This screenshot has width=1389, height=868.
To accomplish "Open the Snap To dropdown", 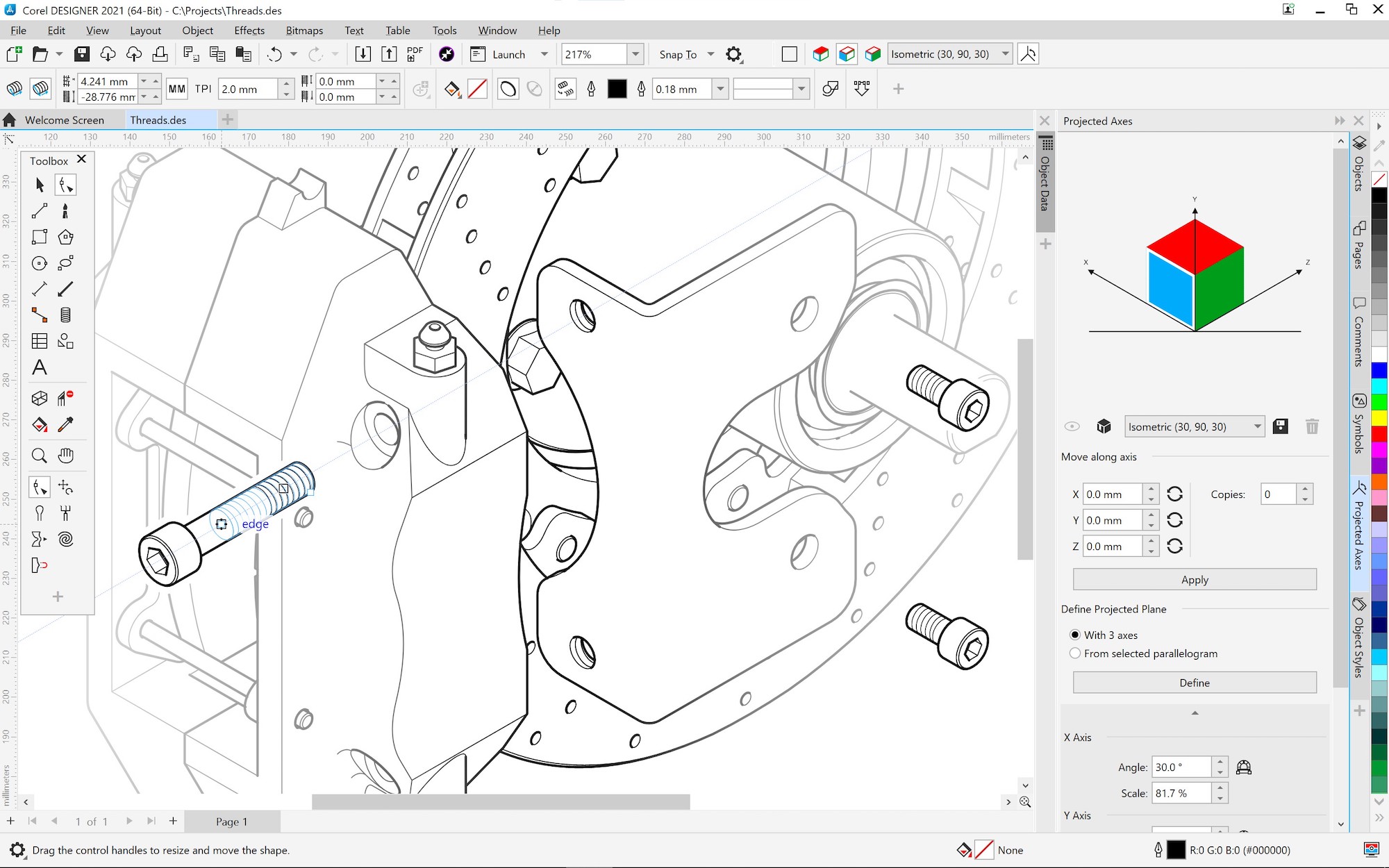I will (x=710, y=54).
